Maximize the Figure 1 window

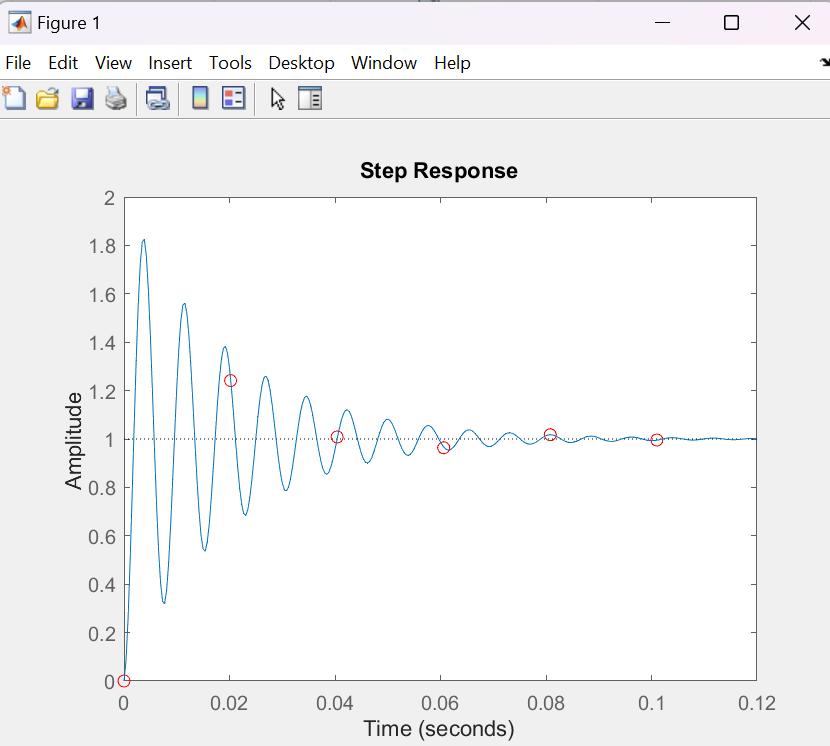pyautogui.click(x=731, y=22)
